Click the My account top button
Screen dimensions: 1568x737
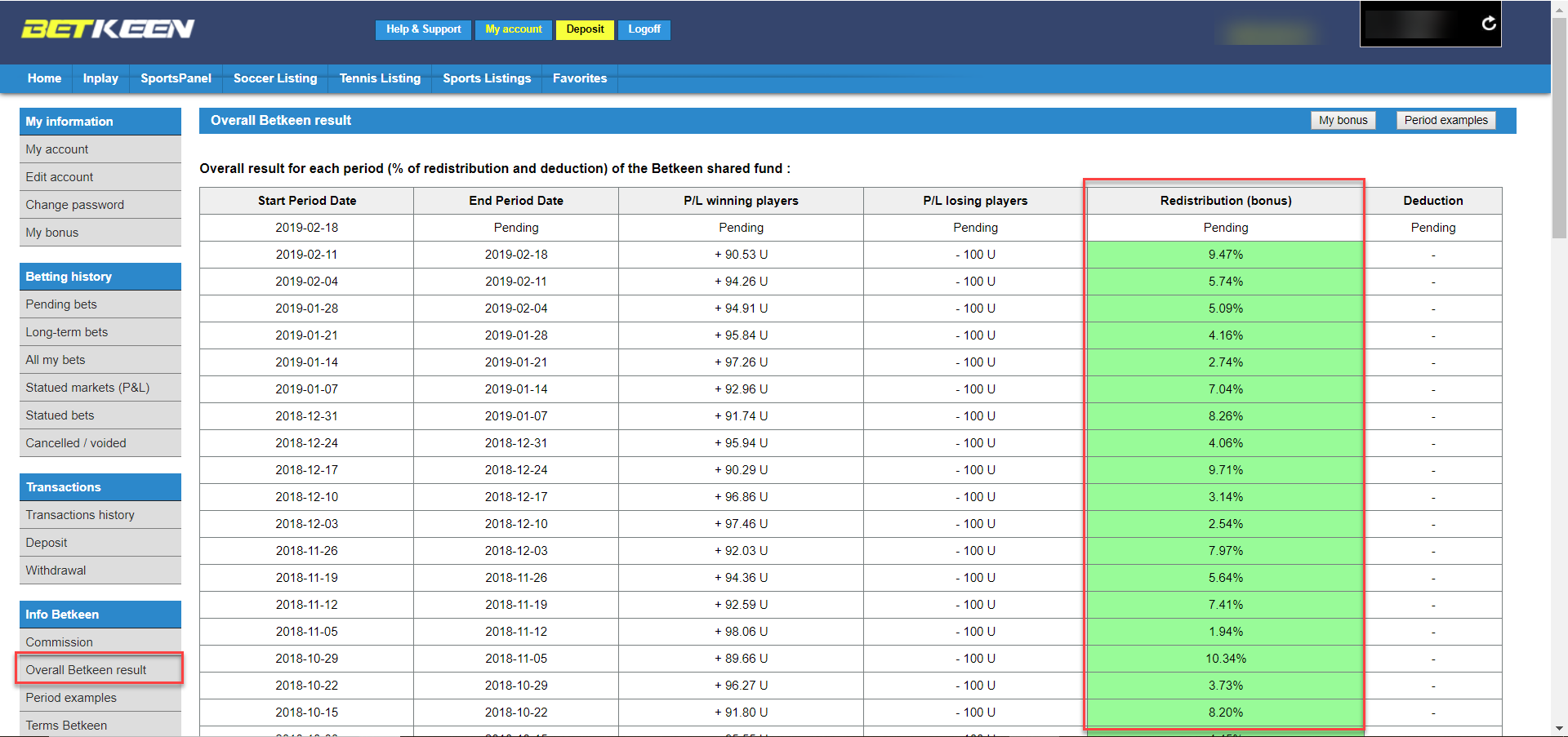[514, 29]
